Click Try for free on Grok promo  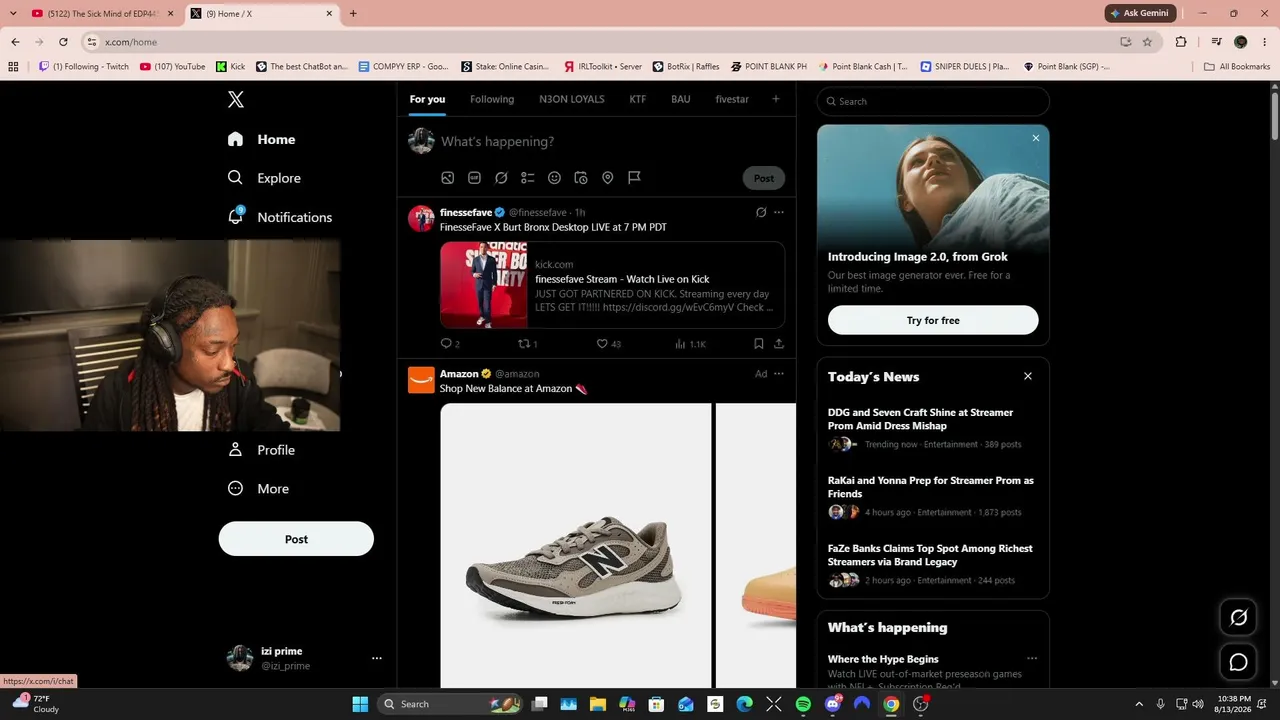click(933, 320)
